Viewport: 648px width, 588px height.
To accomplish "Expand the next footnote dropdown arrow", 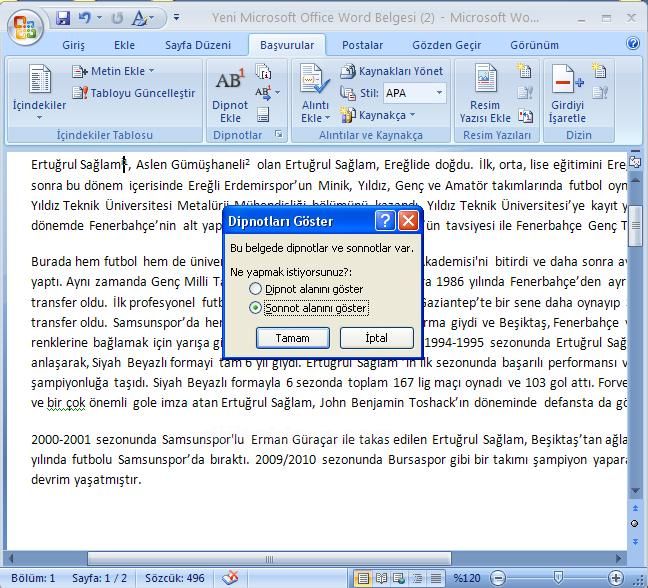I will (277, 93).
